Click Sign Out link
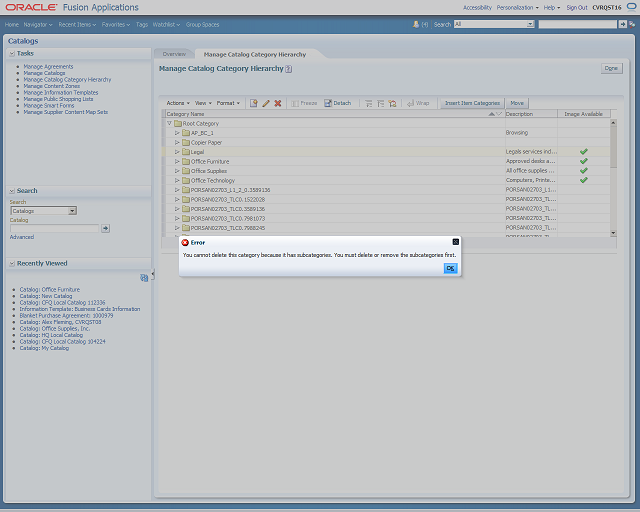This screenshot has width=640, height=512. (577, 7)
